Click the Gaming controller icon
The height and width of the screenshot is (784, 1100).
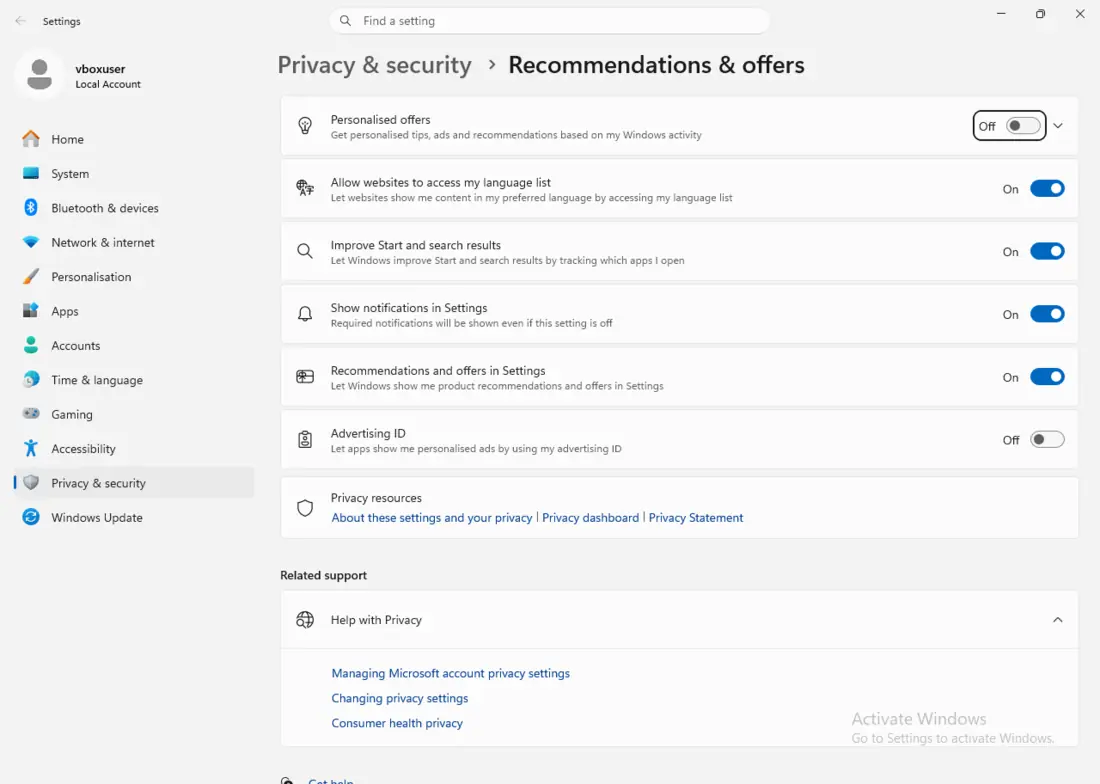point(31,414)
